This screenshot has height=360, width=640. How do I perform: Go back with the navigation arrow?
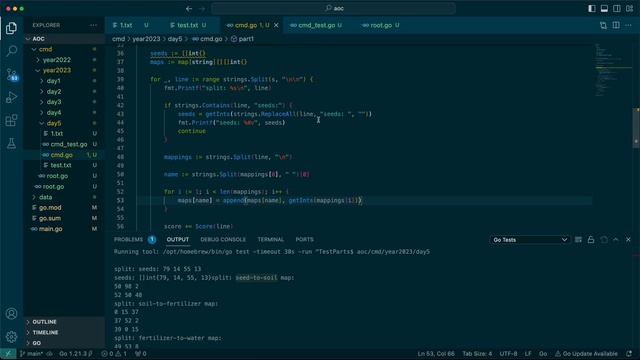[189, 8]
